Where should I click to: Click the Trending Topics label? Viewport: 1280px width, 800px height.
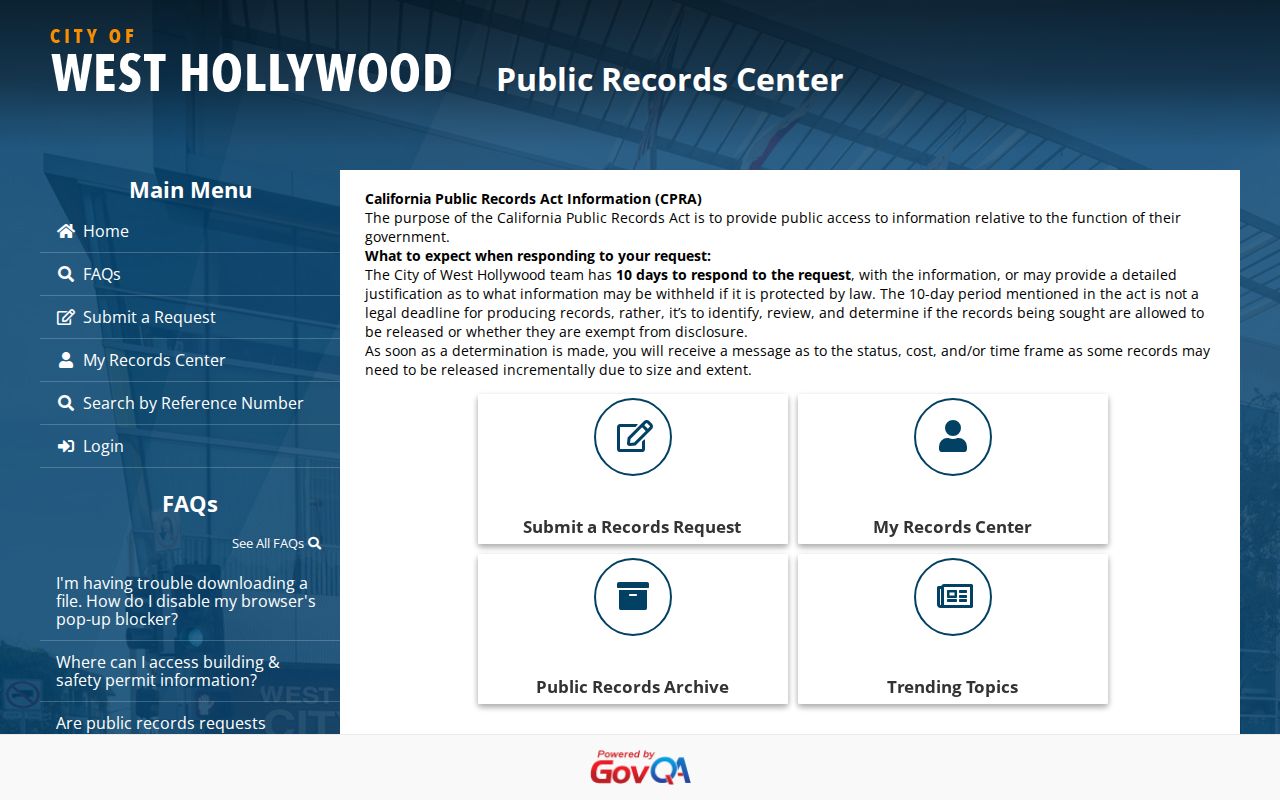point(952,687)
